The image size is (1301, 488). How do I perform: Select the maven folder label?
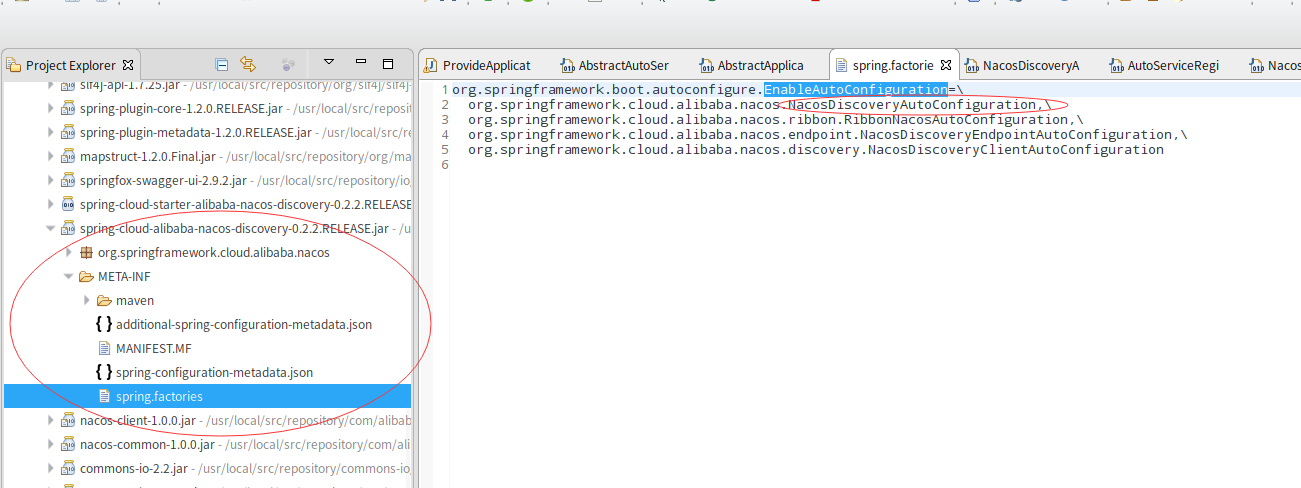(x=135, y=300)
